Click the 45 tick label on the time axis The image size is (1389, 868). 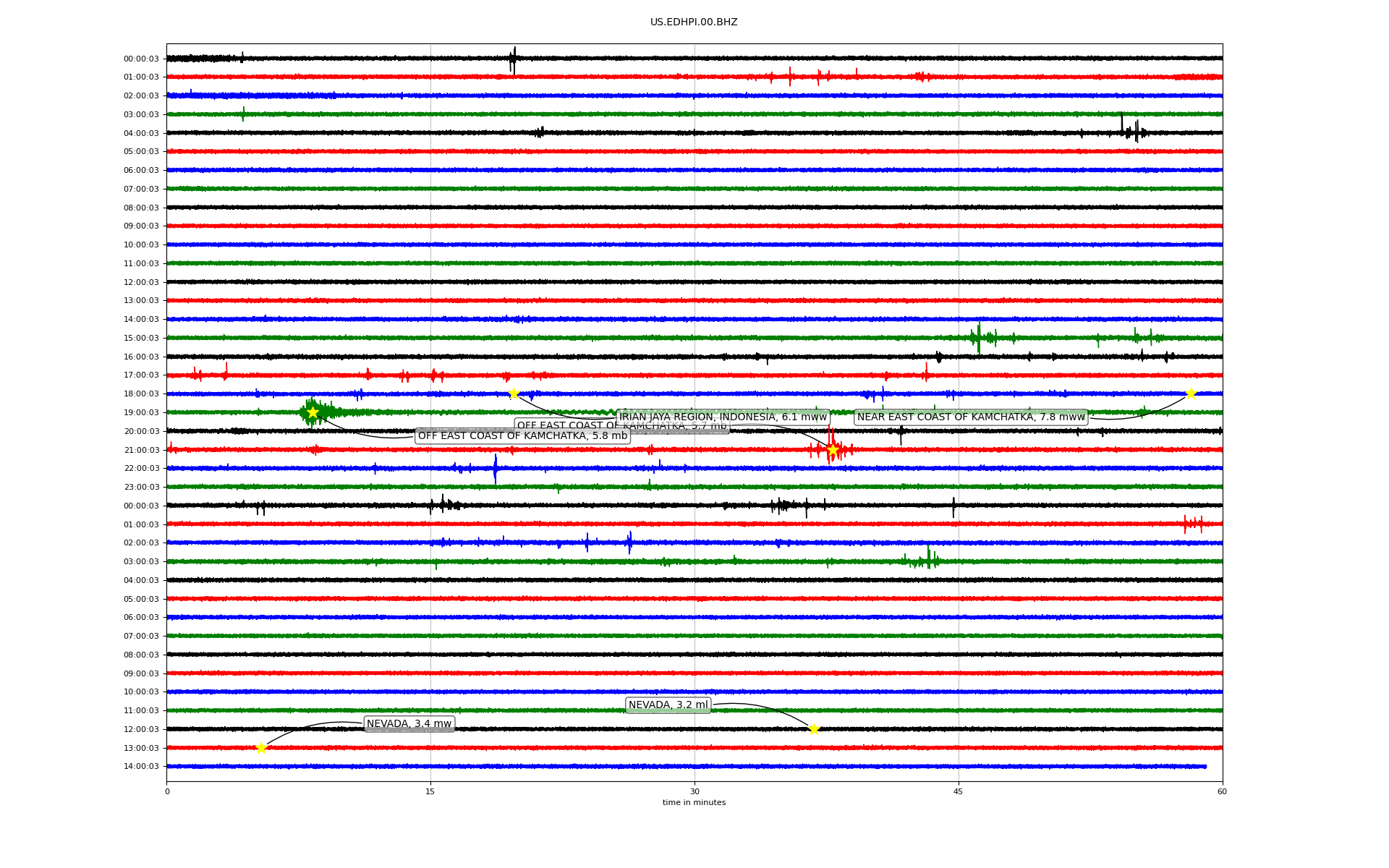tap(958, 791)
